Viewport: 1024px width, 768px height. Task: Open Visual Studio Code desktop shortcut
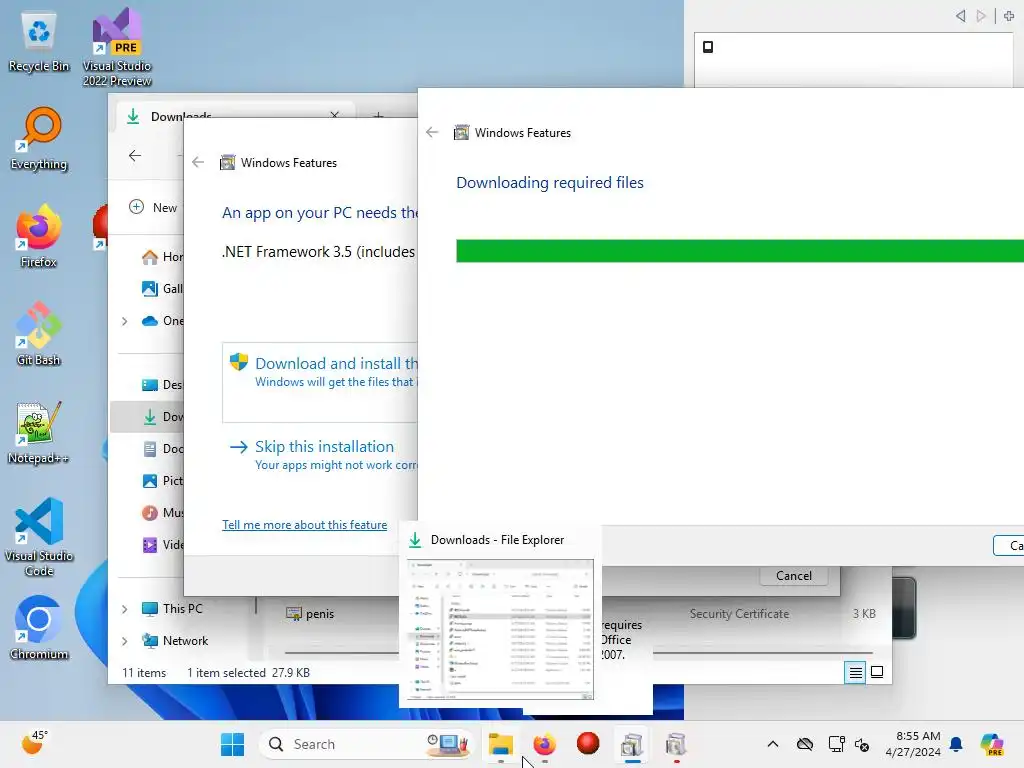pos(39,537)
